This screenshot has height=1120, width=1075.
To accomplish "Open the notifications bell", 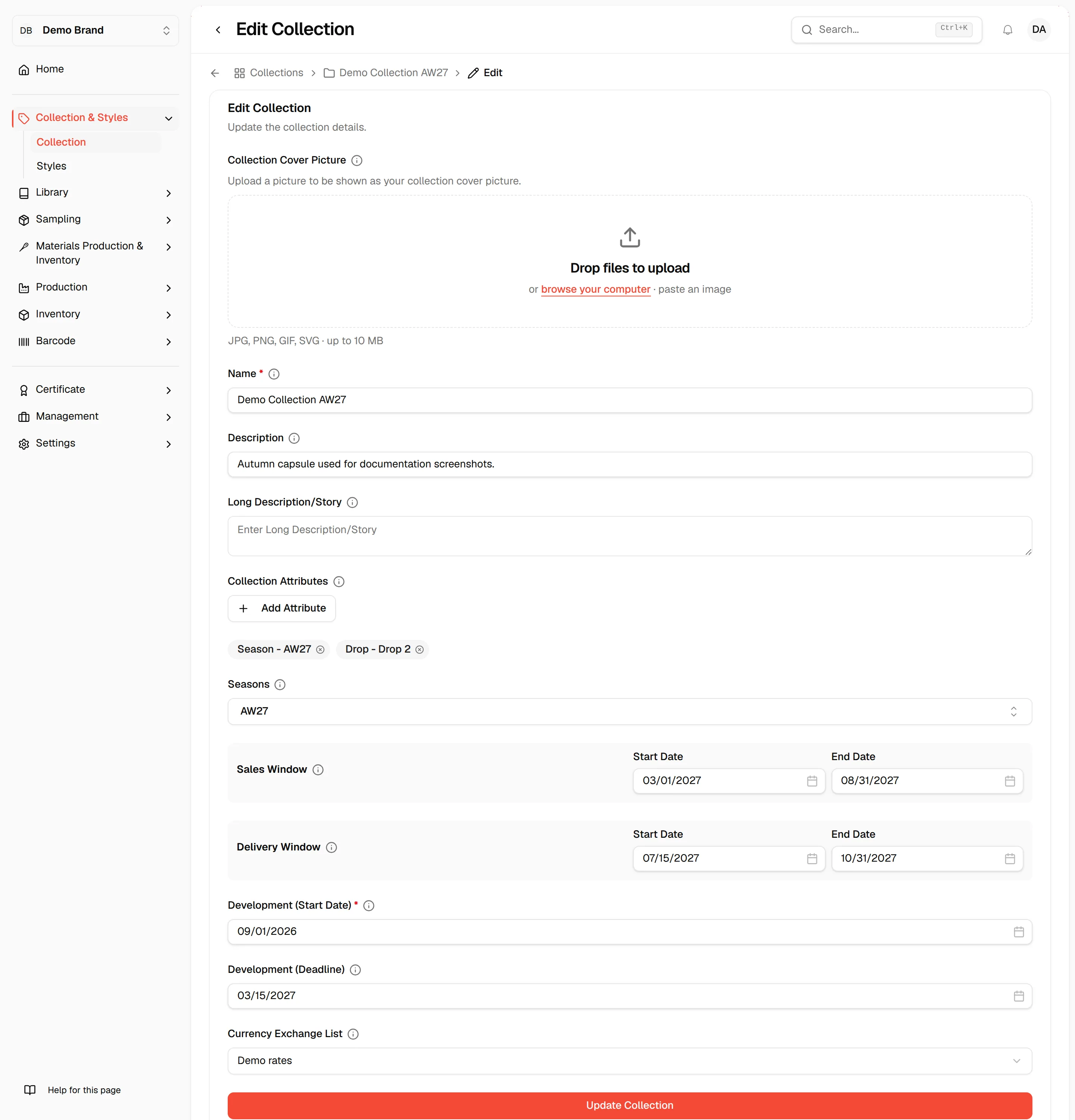I will 1007,30.
